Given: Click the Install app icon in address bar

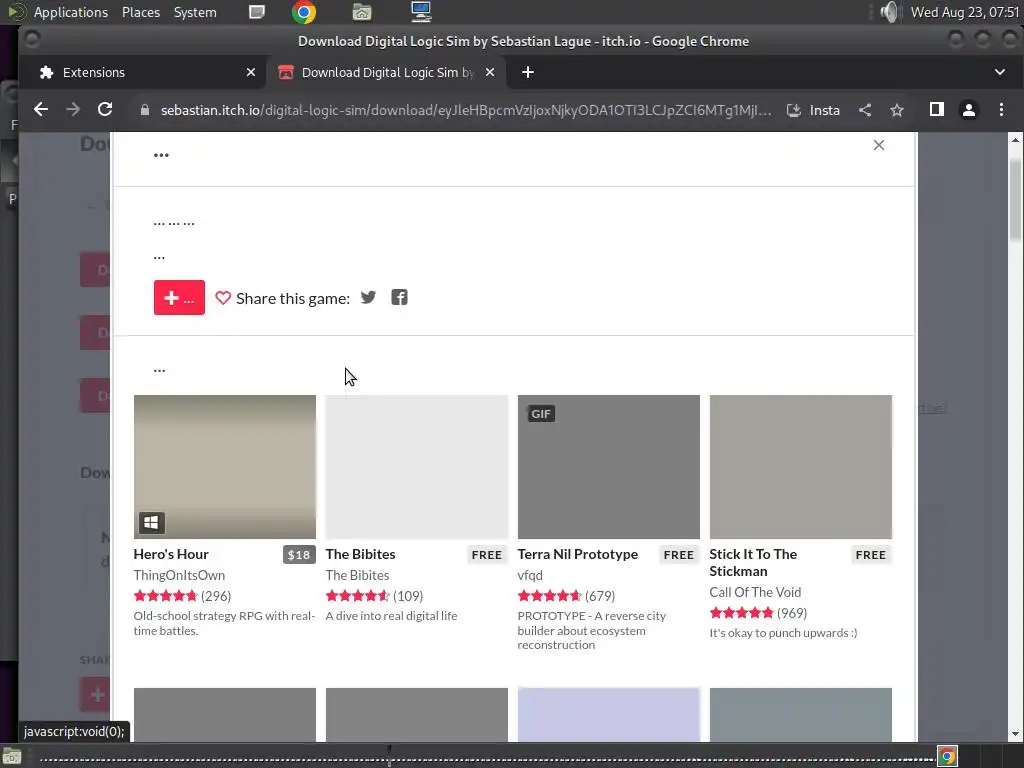Looking at the screenshot, I should pos(813,110).
